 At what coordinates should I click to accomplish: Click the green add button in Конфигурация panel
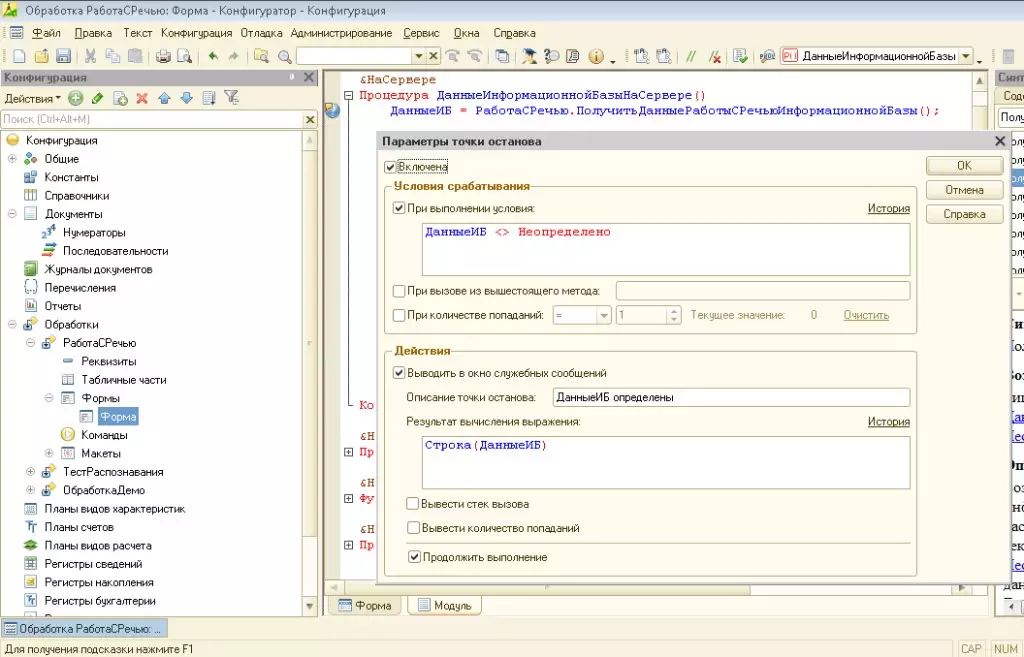click(76, 98)
